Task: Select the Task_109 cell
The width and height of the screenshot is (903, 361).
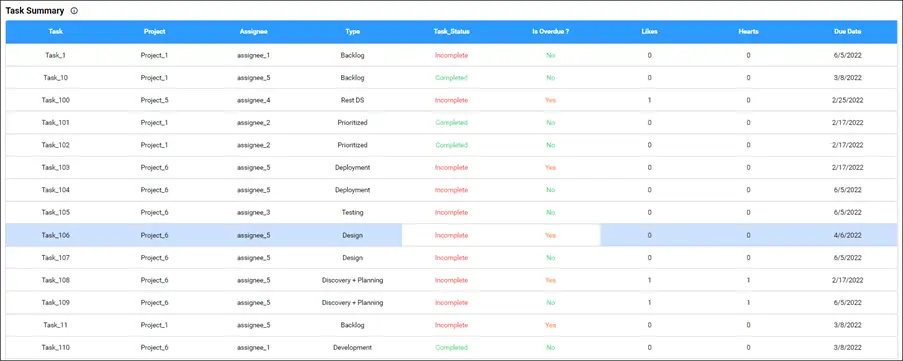Action: pyautogui.click(x=56, y=303)
